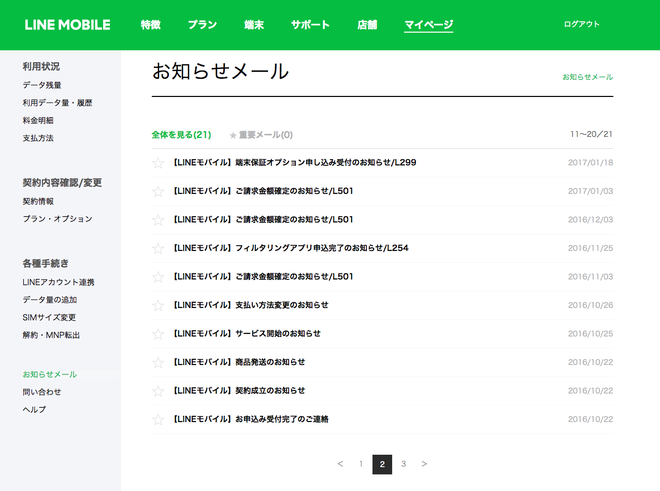Open お知らせメール in sidebar
Screen dimensions: 660x491
[50, 374]
